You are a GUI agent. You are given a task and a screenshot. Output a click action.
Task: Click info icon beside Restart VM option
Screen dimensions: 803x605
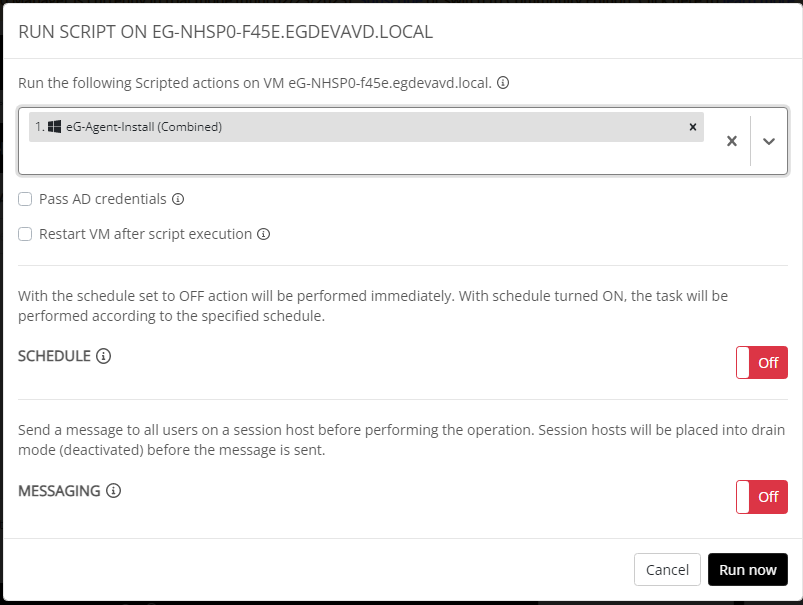point(263,234)
